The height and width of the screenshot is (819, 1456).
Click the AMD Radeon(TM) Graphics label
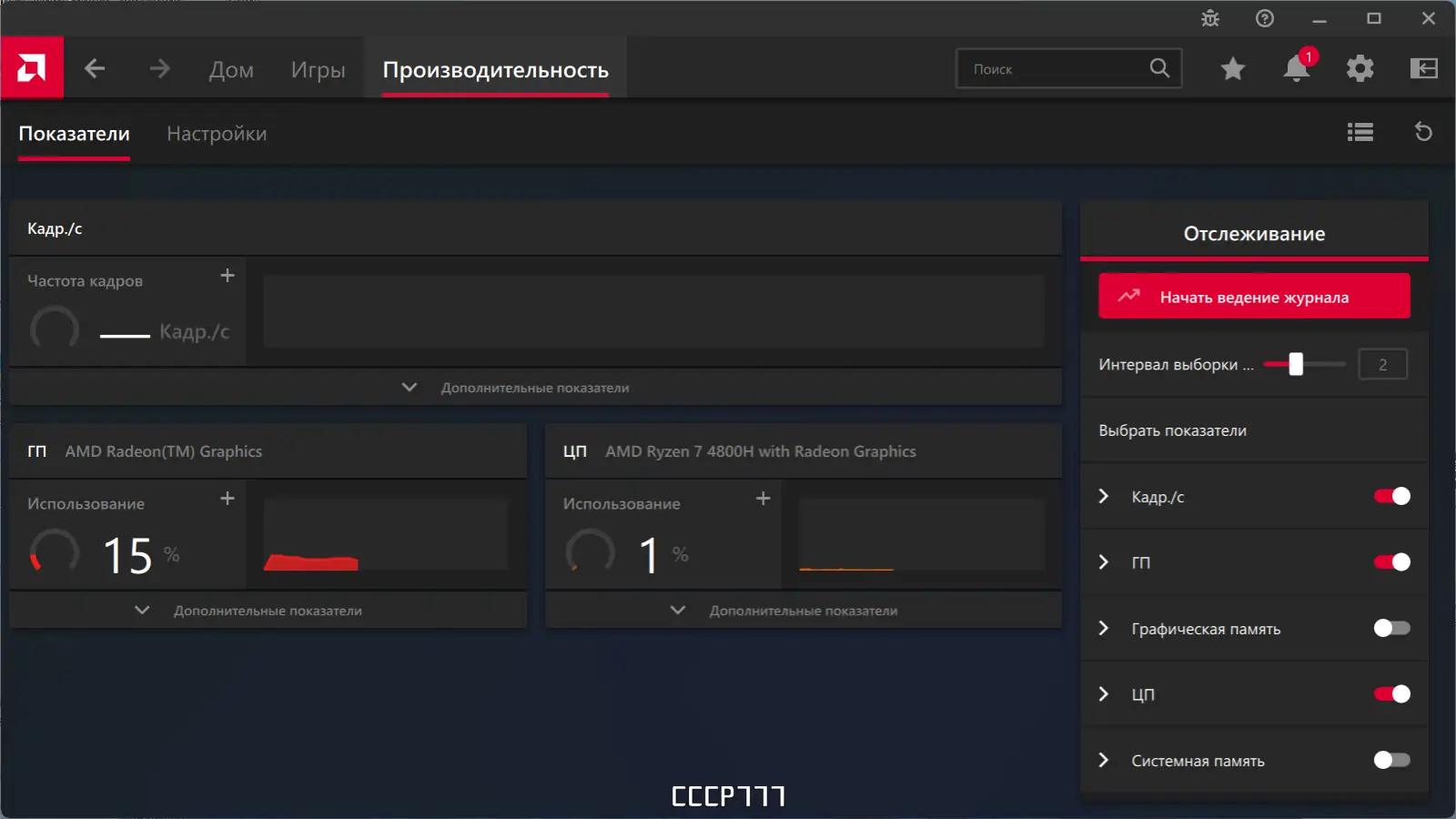[x=164, y=451]
